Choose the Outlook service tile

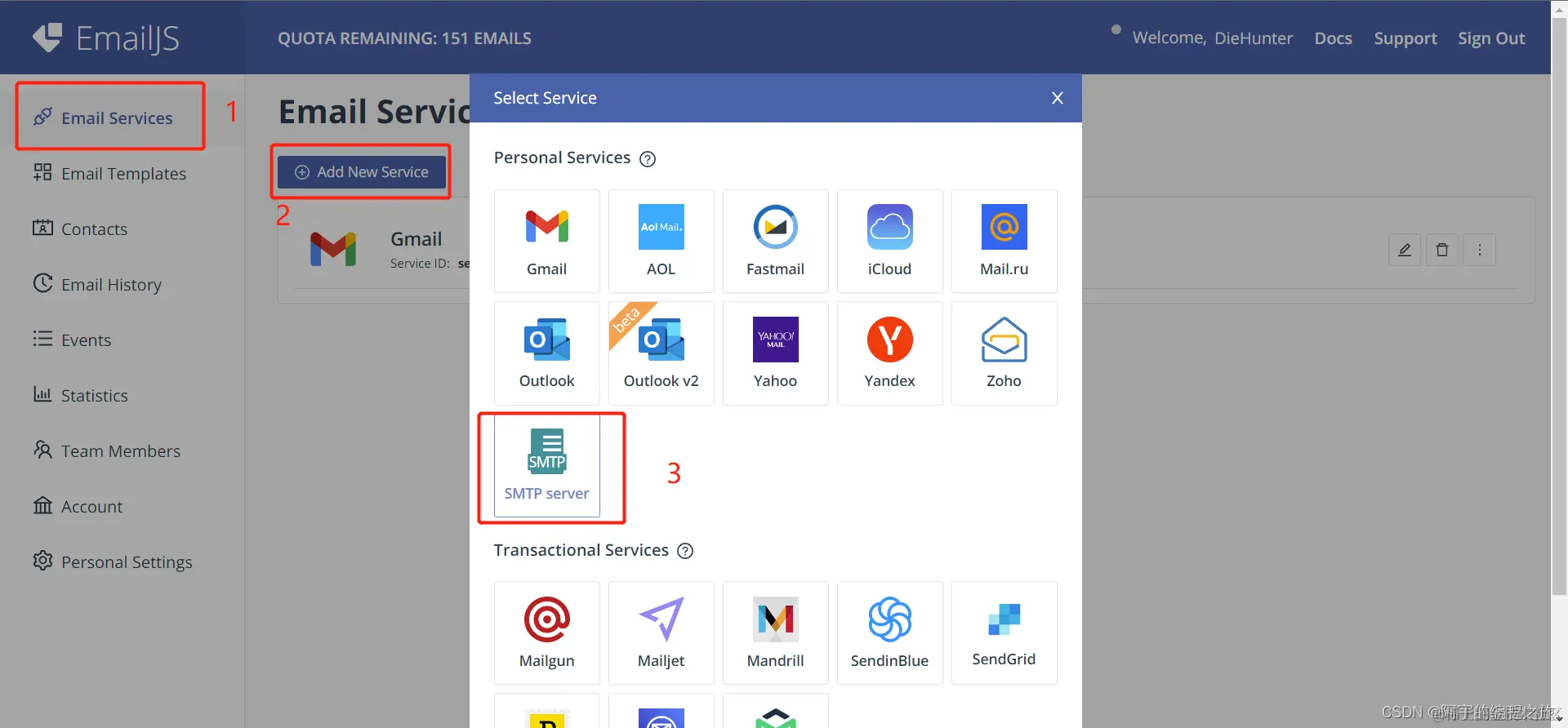coord(546,353)
